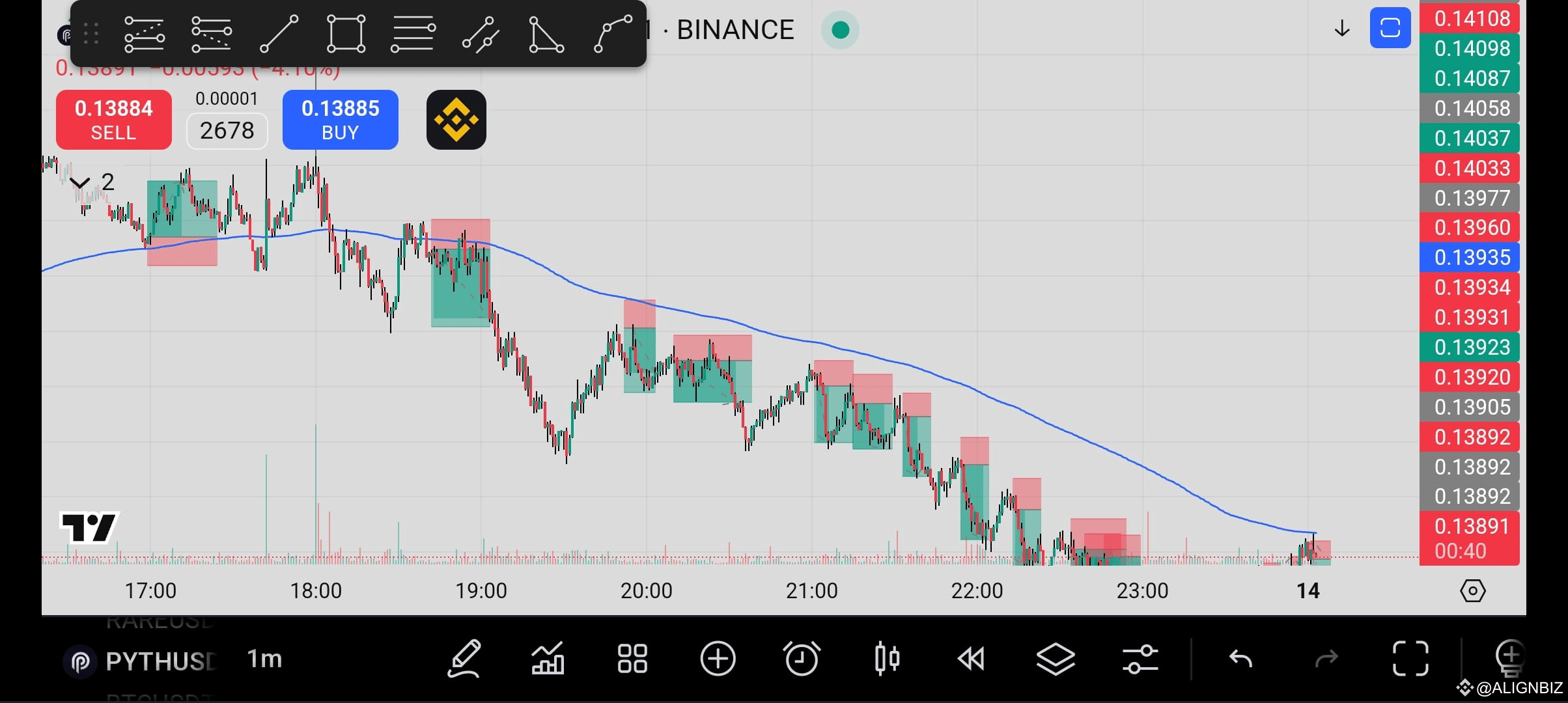1568x703 pixels.
Task: Click the 0.13923 green price label
Action: [1470, 347]
